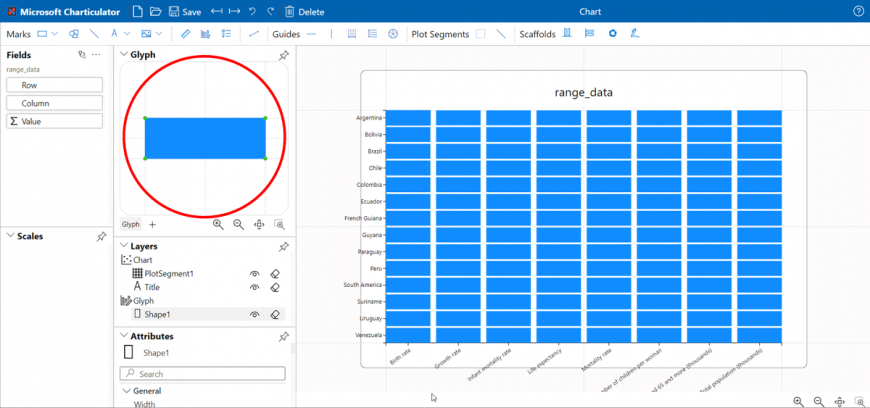870x408 pixels.
Task: Apply custom curve scaffold
Action: coord(635,33)
